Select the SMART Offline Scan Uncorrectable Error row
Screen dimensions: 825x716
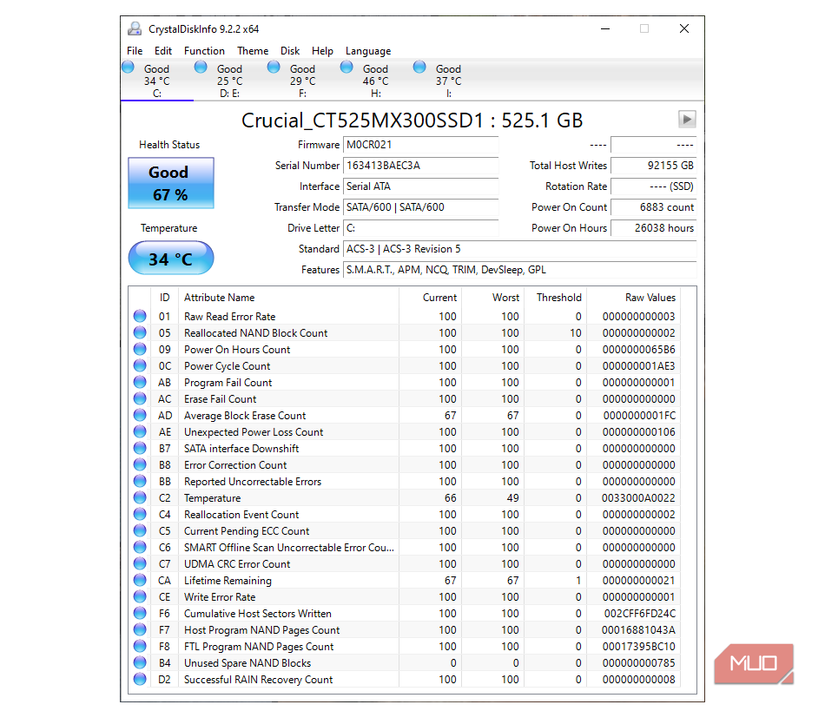(405, 547)
